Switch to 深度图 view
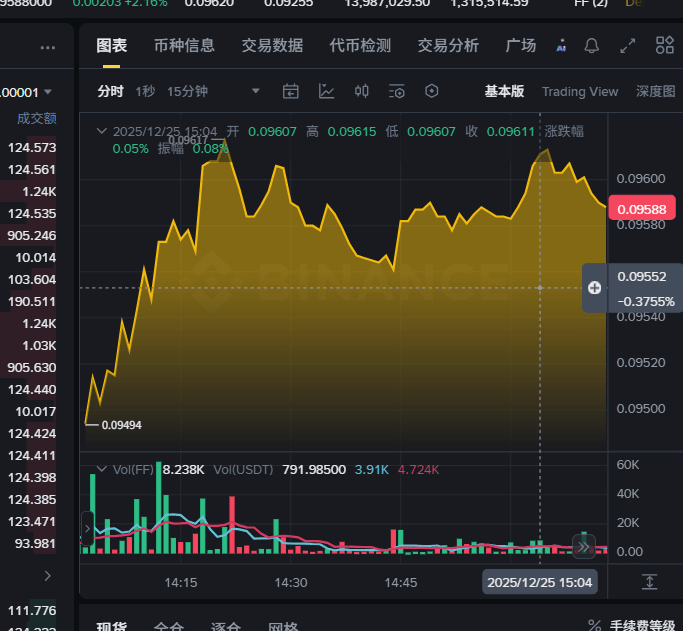 point(656,91)
